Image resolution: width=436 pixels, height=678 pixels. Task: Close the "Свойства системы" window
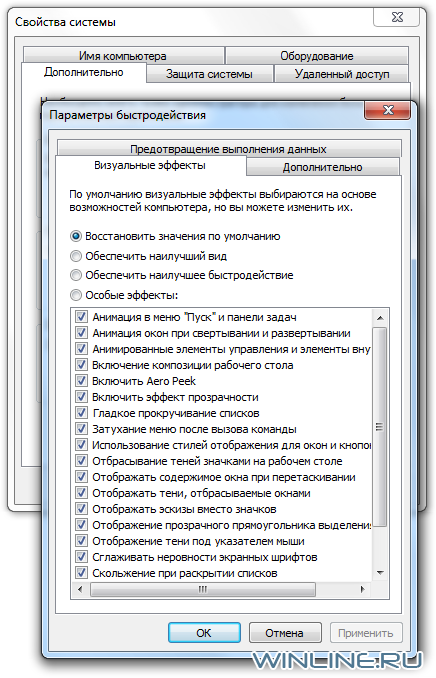point(397,17)
